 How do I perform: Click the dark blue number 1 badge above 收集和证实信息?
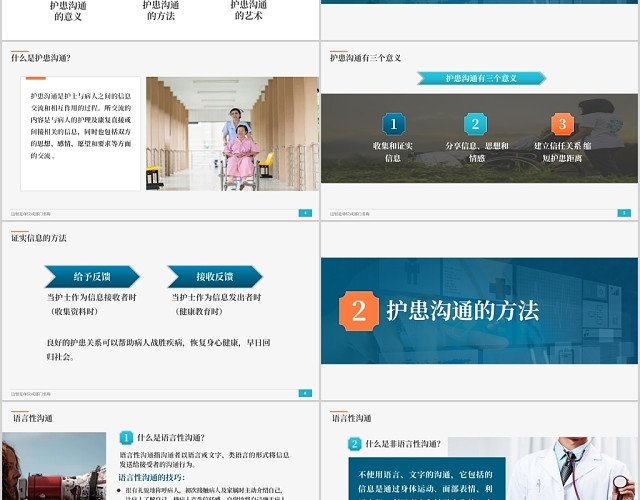(x=393, y=124)
